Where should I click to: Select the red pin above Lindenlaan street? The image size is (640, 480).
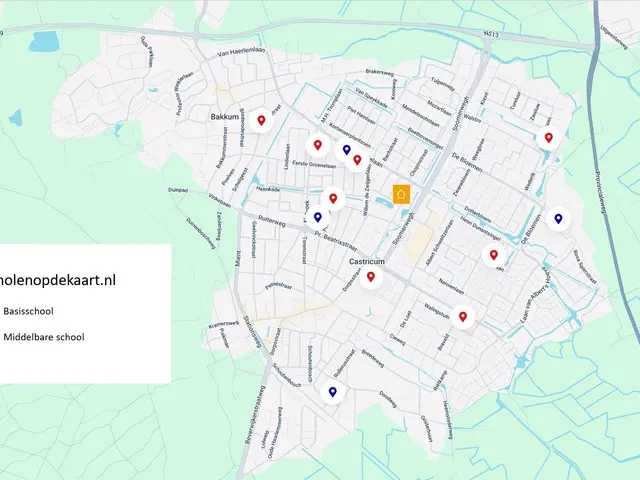(x=318, y=144)
